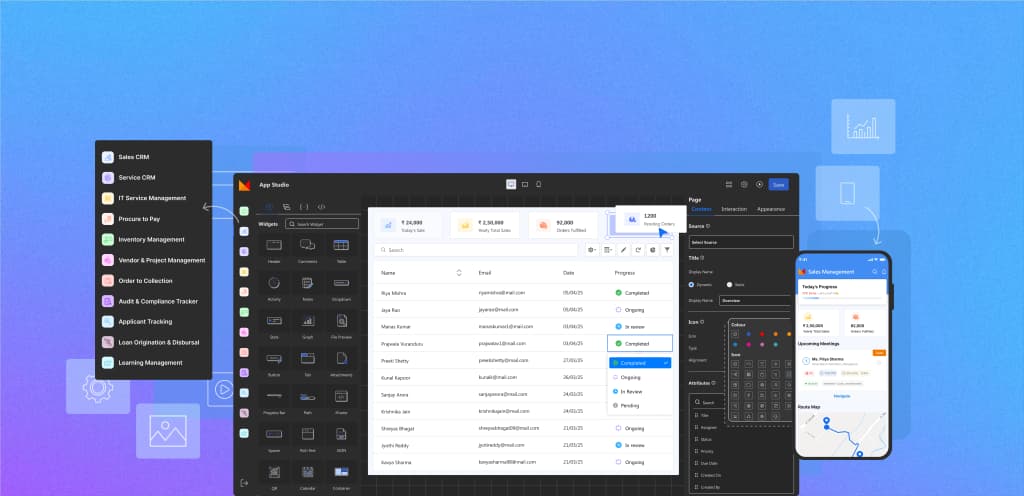
Task: Click the pencil edit icon in table toolbar
Action: pos(623,249)
